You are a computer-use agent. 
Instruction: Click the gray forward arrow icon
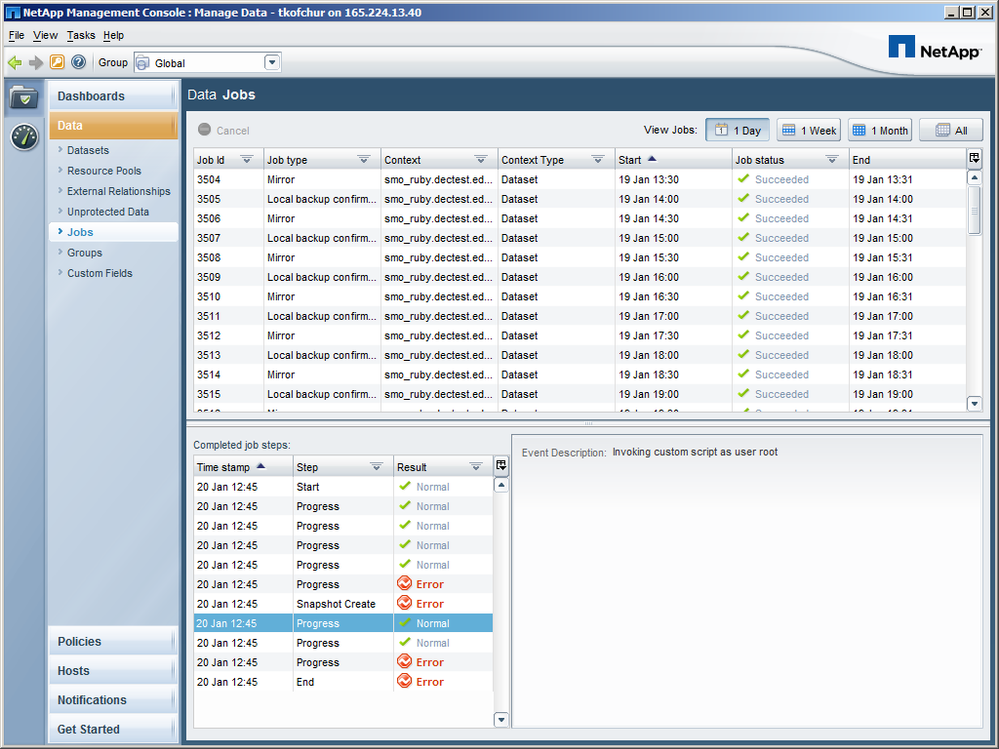36,62
